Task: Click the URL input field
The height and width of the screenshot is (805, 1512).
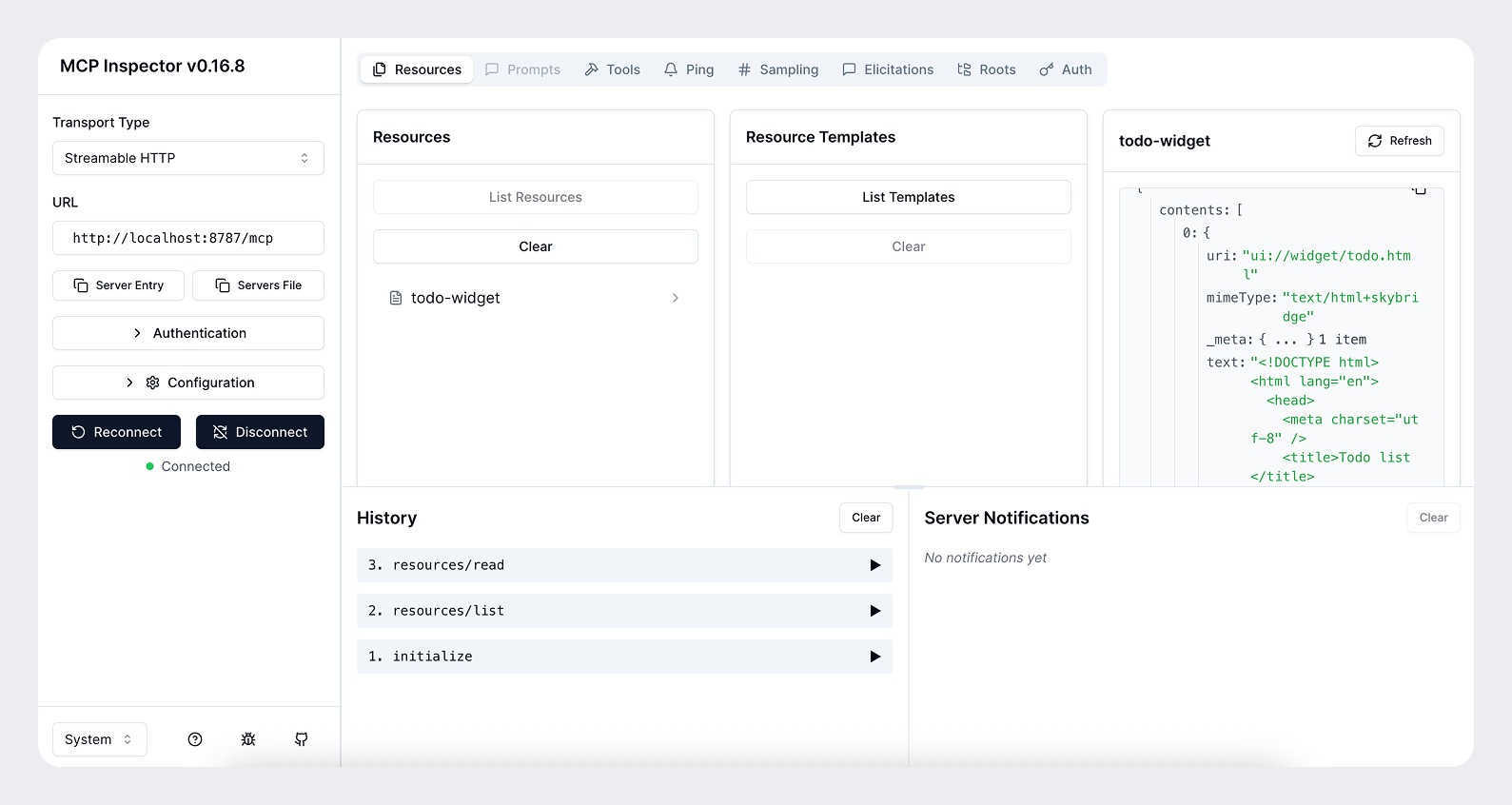Action: click(x=188, y=238)
